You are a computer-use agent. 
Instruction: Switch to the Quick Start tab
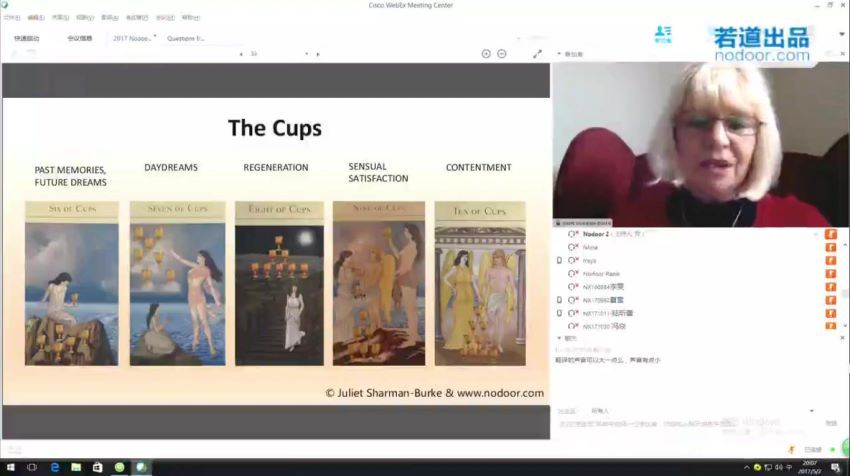tap(27, 38)
